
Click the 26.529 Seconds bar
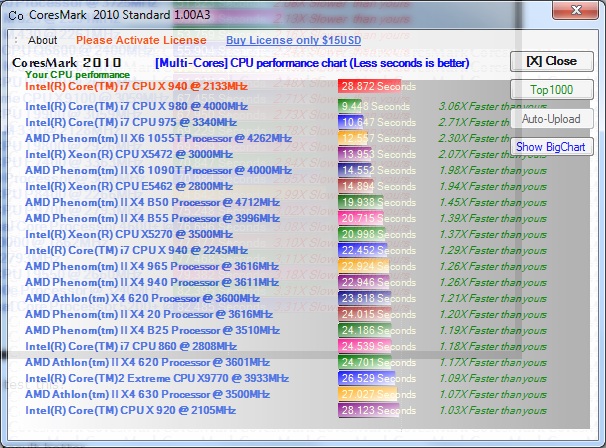pyautogui.click(x=367, y=378)
